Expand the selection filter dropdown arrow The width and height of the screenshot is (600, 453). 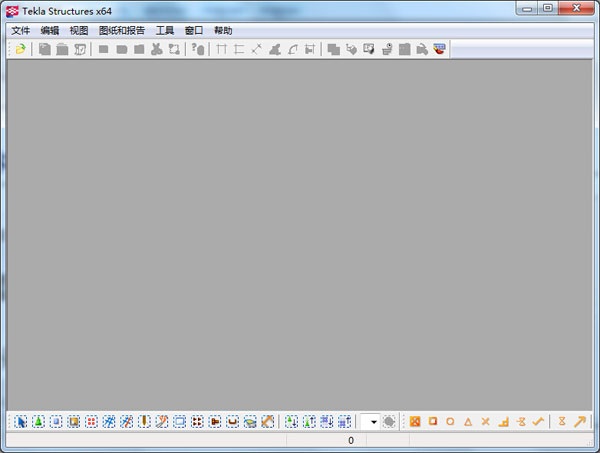pyautogui.click(x=373, y=422)
